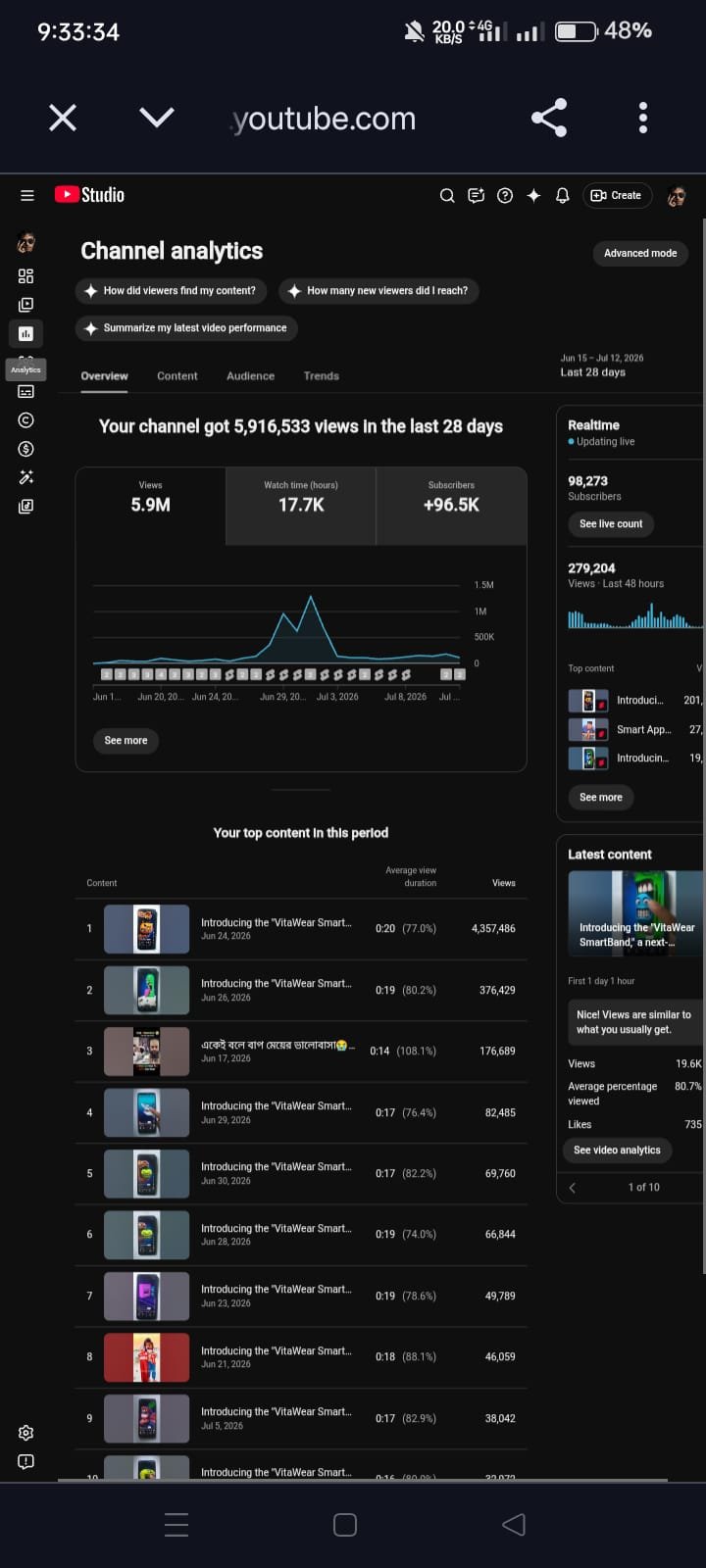
Task: Open the Jul 5, 2026 VitaWear video title
Action: pyautogui.click(x=276, y=1412)
